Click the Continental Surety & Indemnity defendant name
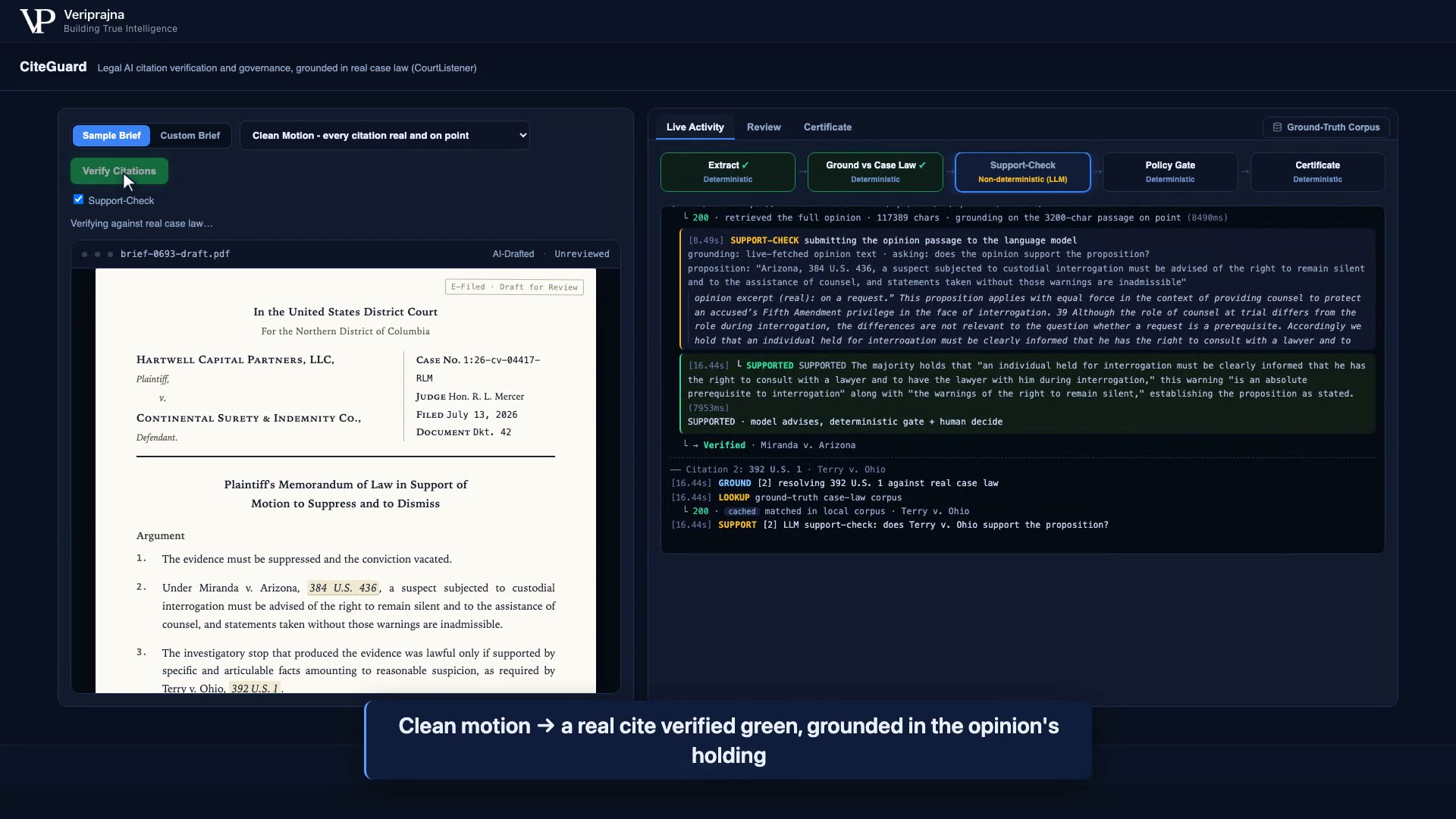Screen dimensions: 1456x819 (x=249, y=418)
